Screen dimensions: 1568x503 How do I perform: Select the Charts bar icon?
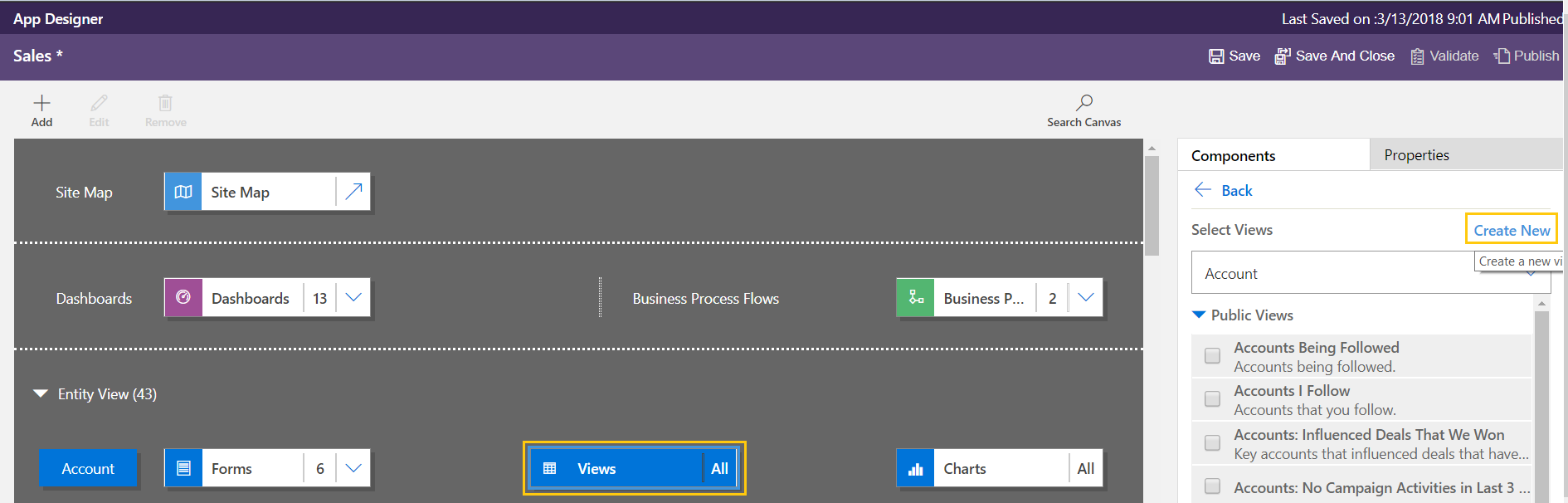(916, 468)
